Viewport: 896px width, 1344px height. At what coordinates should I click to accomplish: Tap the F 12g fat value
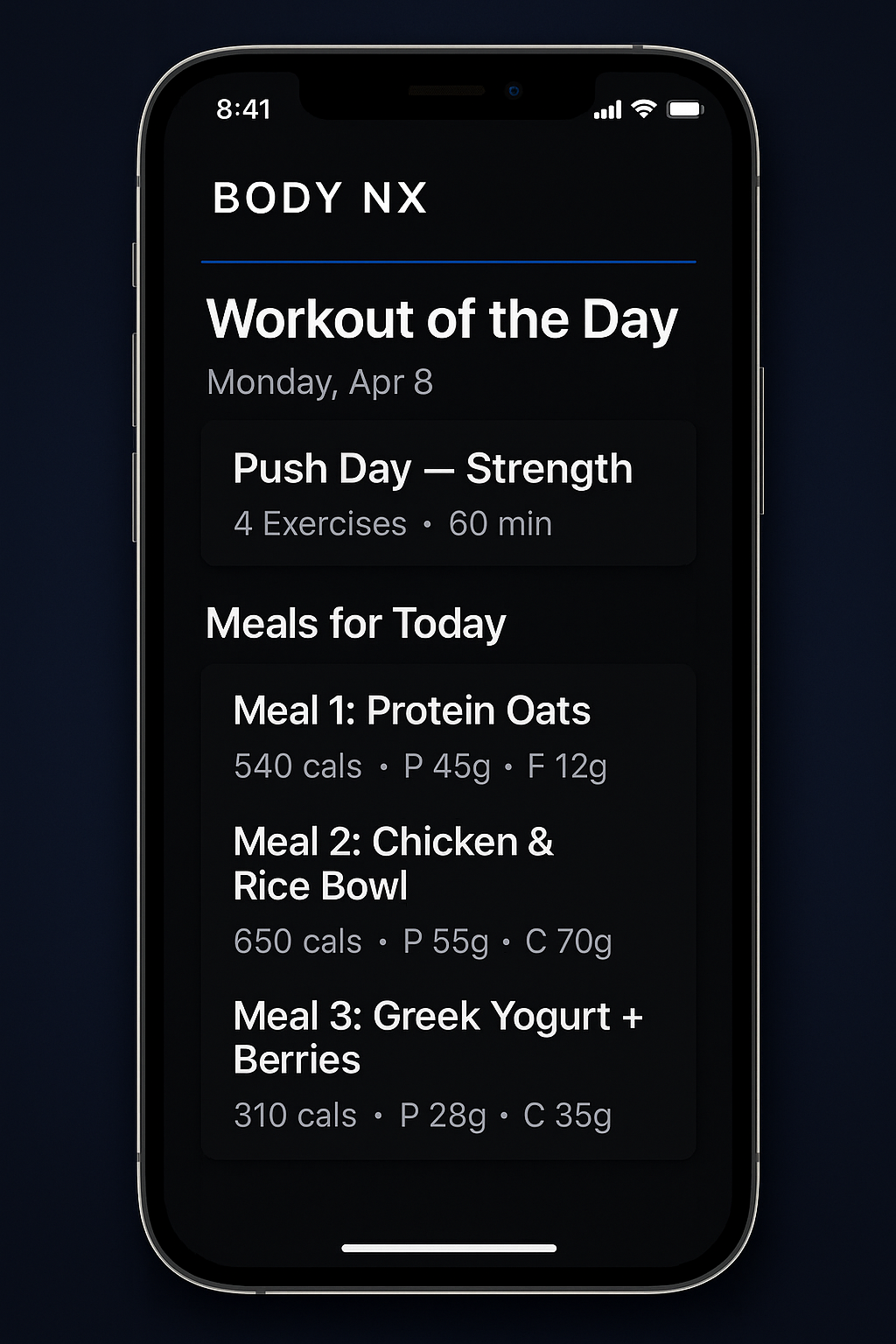tap(566, 766)
